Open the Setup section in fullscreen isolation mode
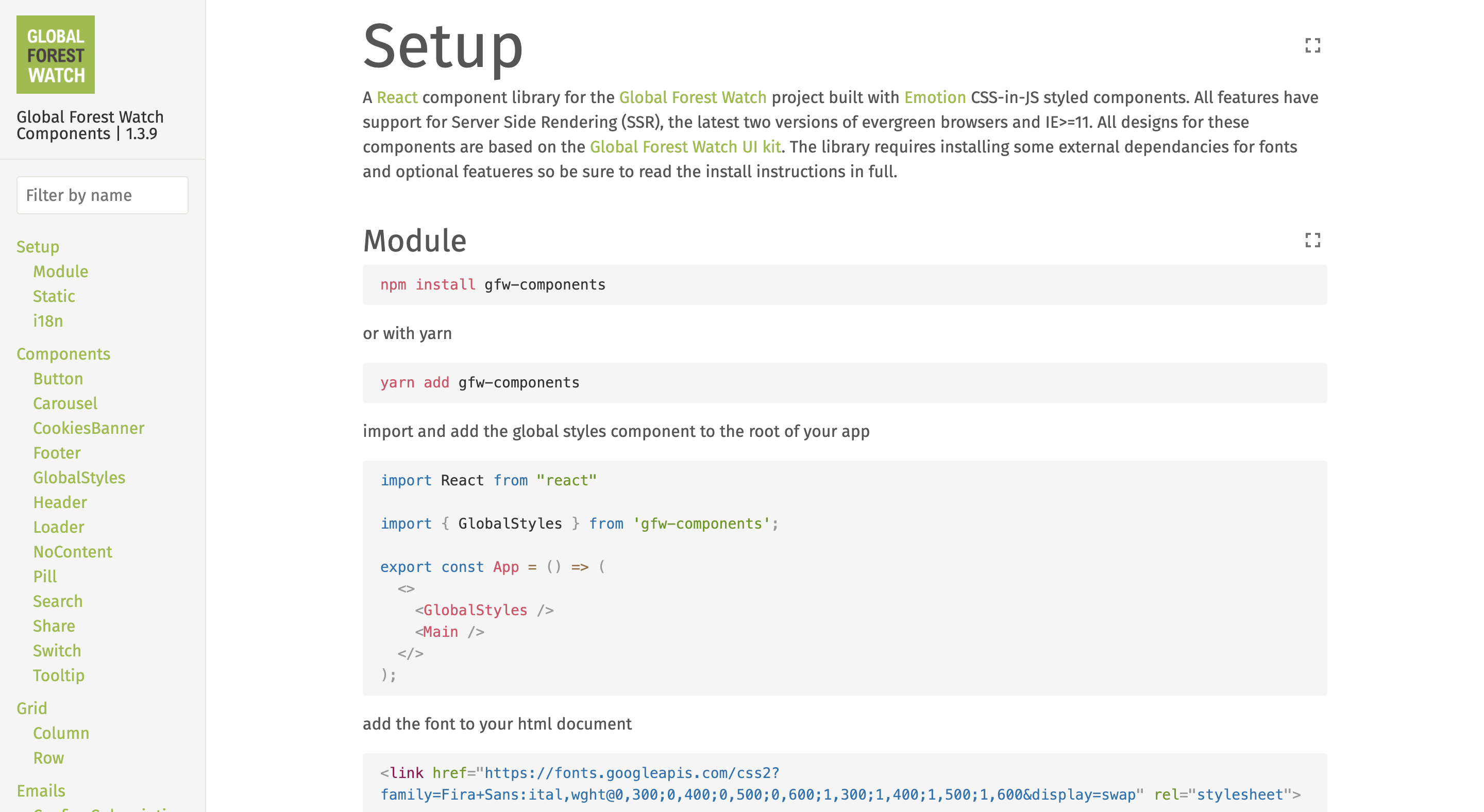Viewport: 1484px width, 812px height. click(1313, 45)
